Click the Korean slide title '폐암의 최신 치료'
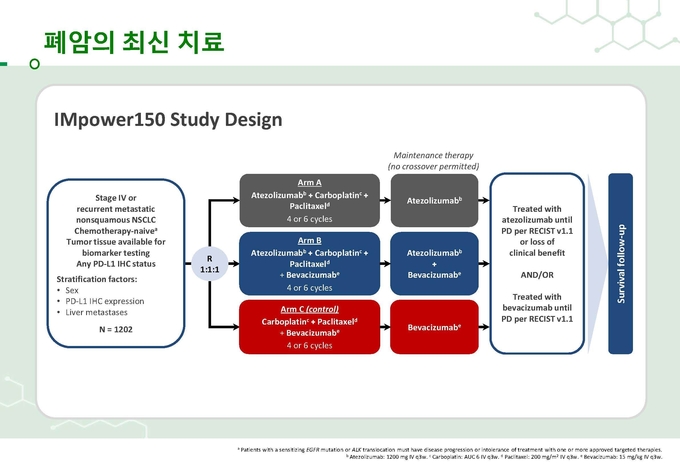Viewport: 680px width, 471px height. click(134, 43)
